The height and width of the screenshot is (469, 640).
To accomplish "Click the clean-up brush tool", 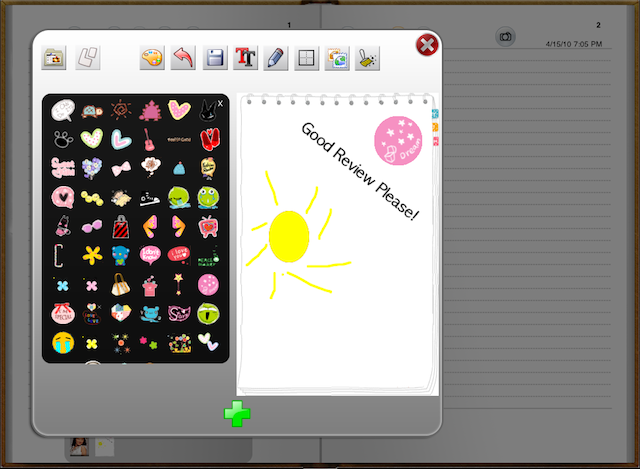I will pyautogui.click(x=367, y=58).
